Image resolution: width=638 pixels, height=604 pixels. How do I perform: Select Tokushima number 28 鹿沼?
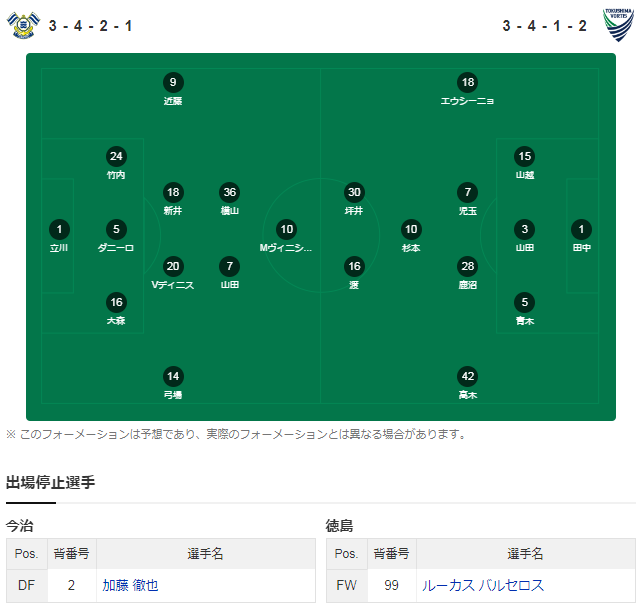pyautogui.click(x=468, y=273)
